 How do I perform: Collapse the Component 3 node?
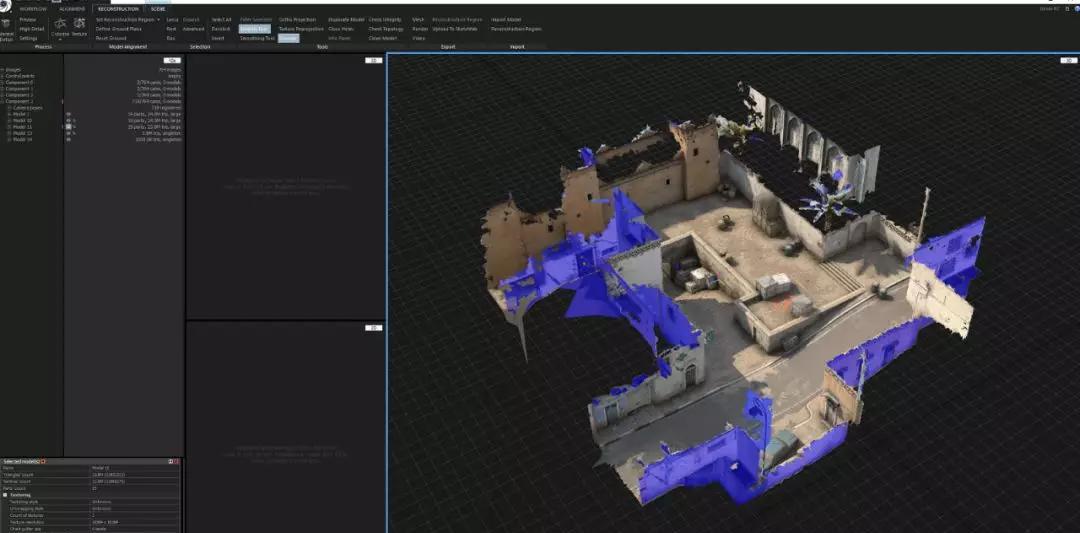pyautogui.click(x=2, y=101)
